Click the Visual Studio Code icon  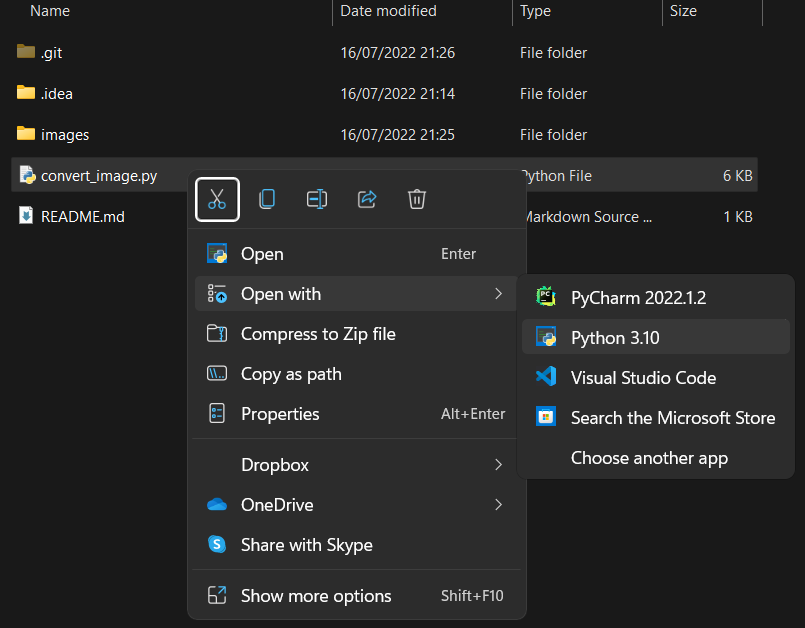[546, 377]
